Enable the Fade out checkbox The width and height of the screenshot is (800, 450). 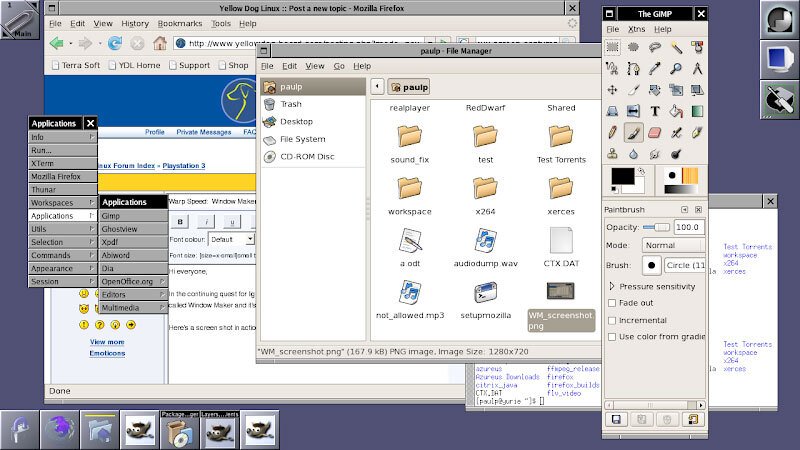(612, 303)
